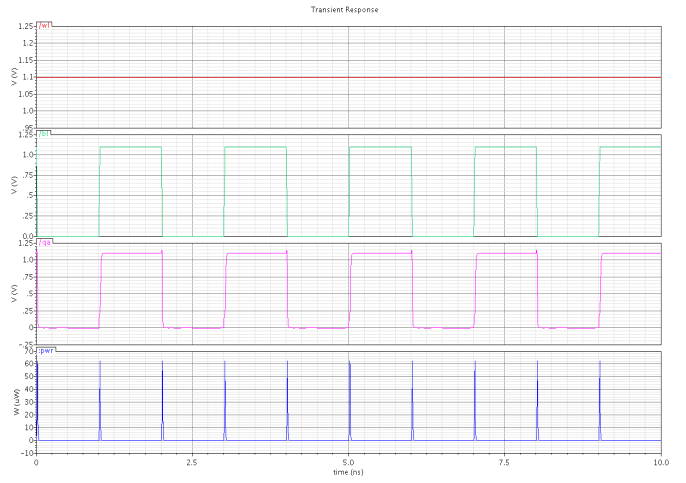686x483 pixels.
Task: Select the /wl signal name label
Action: tap(45, 23)
